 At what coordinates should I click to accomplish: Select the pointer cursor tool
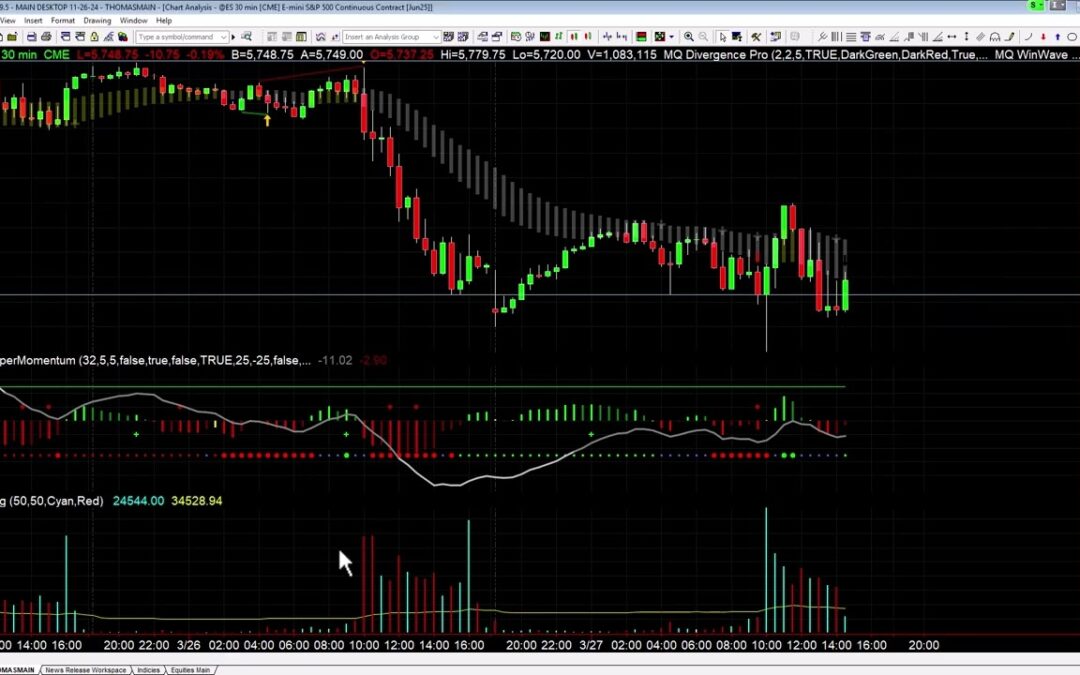click(723, 37)
